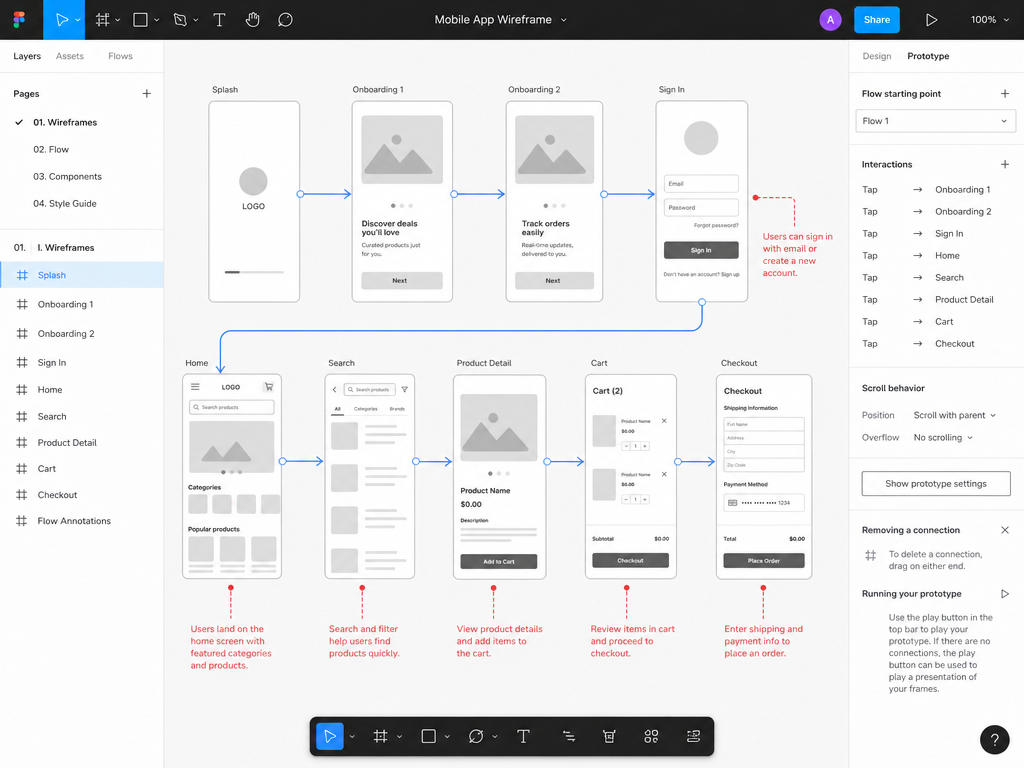Play the Running your prototype tip

[1004, 594]
